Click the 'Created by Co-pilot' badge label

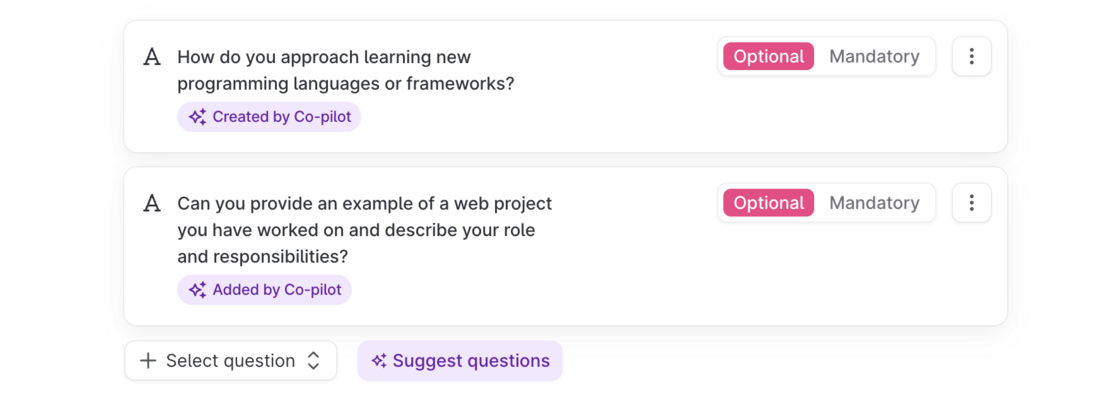pos(282,117)
